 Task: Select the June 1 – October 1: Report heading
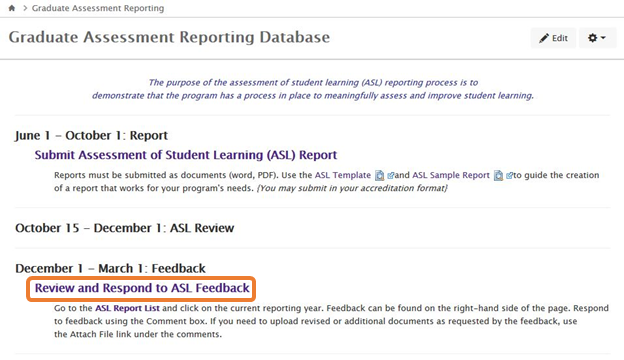(x=91, y=135)
